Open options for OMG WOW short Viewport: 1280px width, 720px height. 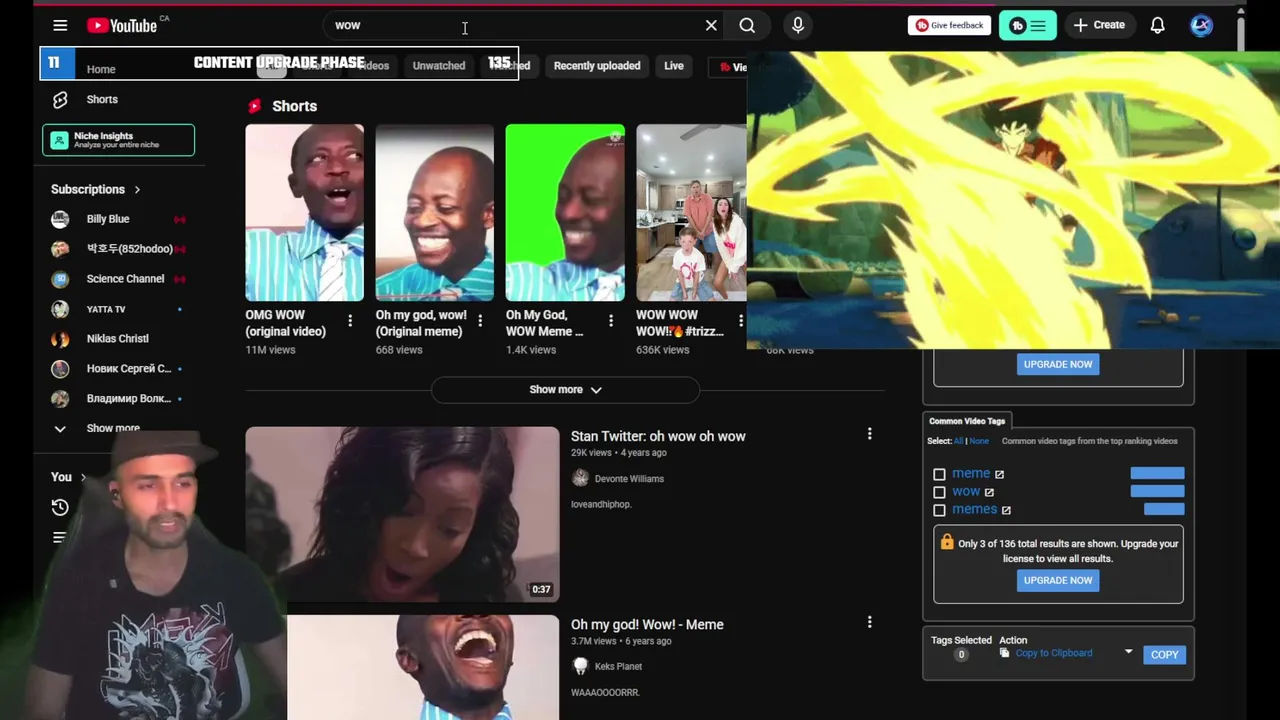pos(350,321)
